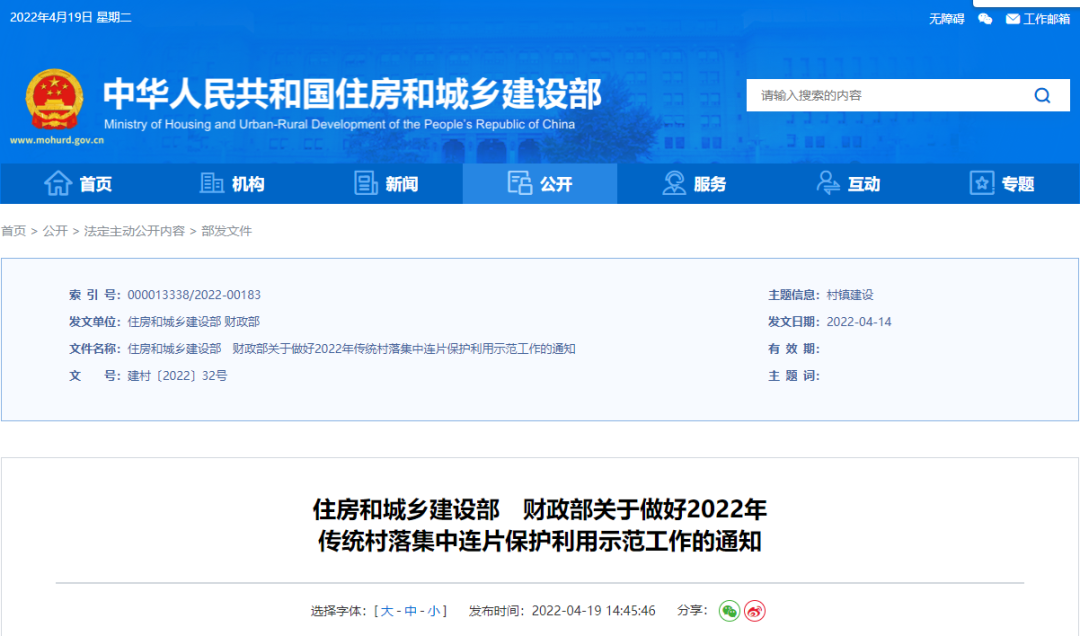1080x636 pixels.
Task: Click the article headline about 2022年传统村落
Action: click(540, 525)
